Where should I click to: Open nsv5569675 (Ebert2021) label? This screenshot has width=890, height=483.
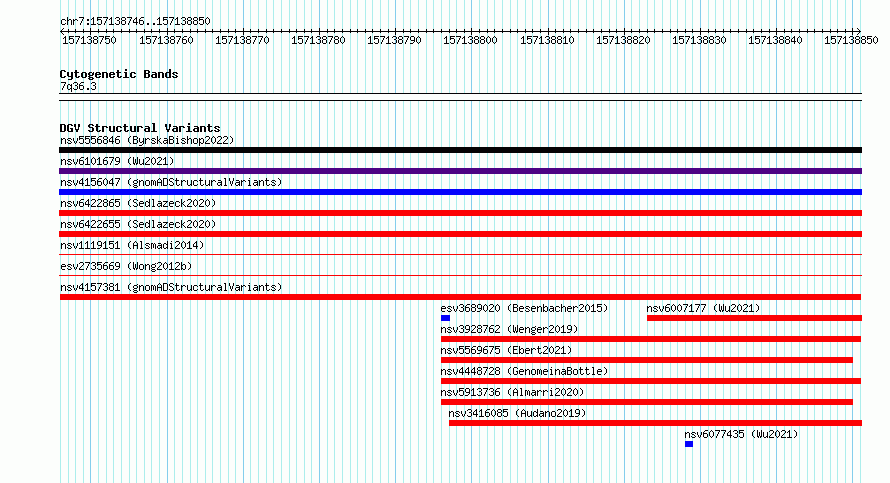(506, 350)
